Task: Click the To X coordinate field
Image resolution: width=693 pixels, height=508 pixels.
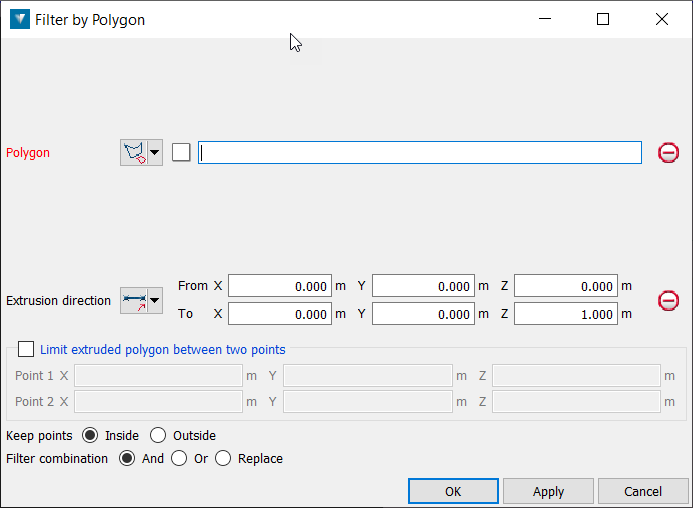Action: click(280, 314)
